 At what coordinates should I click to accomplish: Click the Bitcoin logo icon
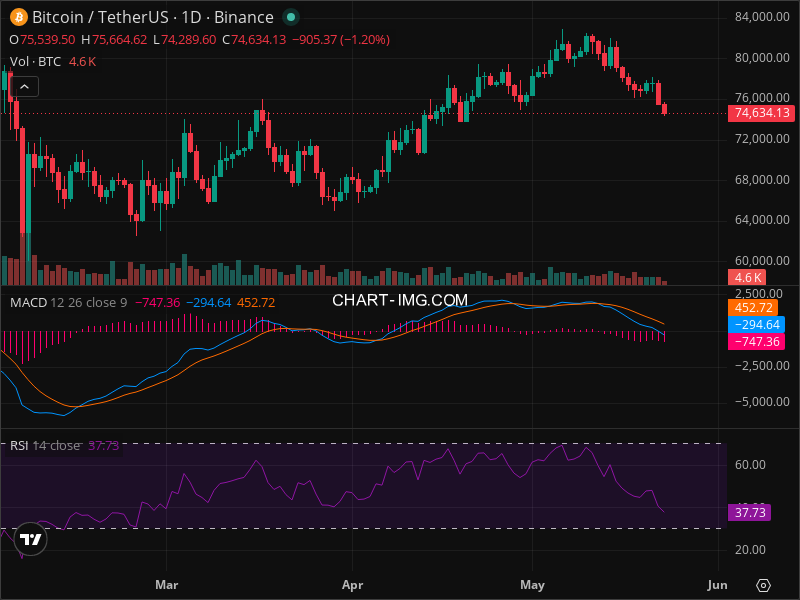click(19, 17)
